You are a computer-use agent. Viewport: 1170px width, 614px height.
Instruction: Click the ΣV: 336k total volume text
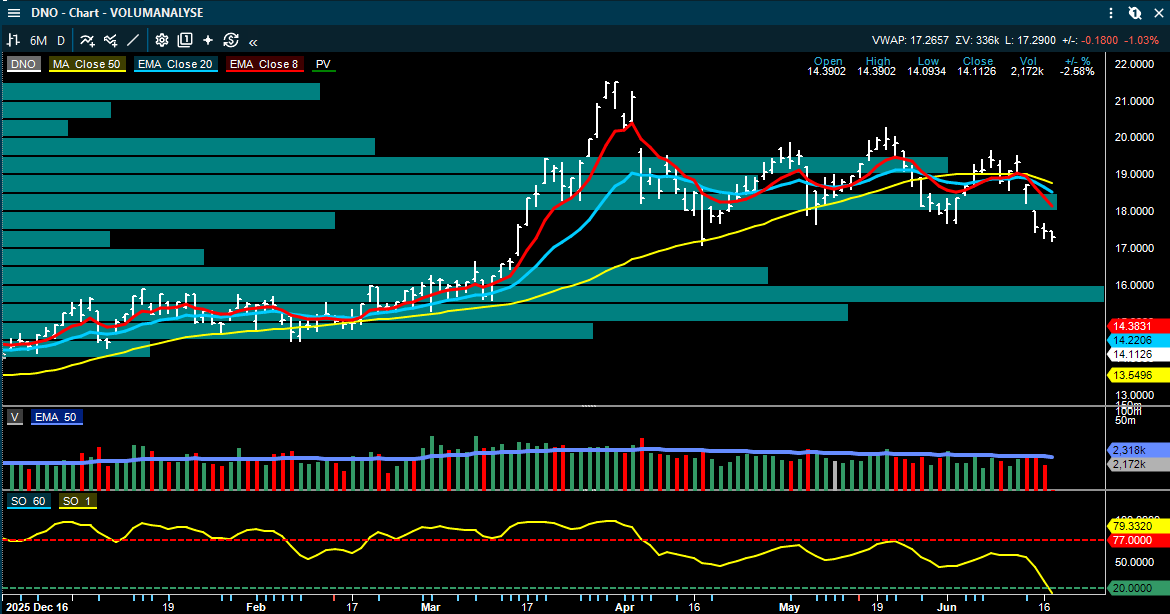(977, 40)
